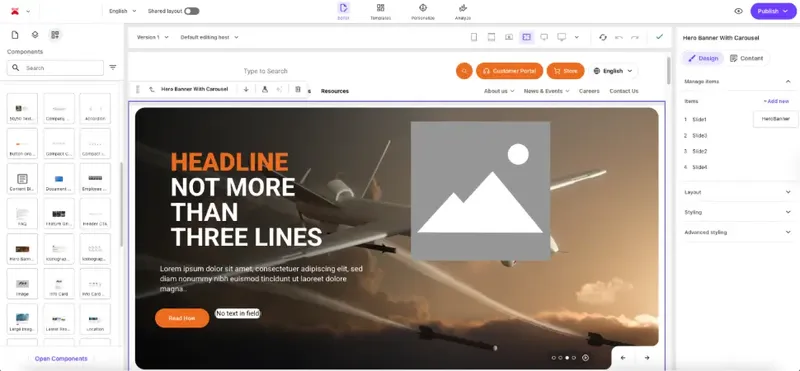
Task: Click the Publish button
Action: (x=773, y=11)
